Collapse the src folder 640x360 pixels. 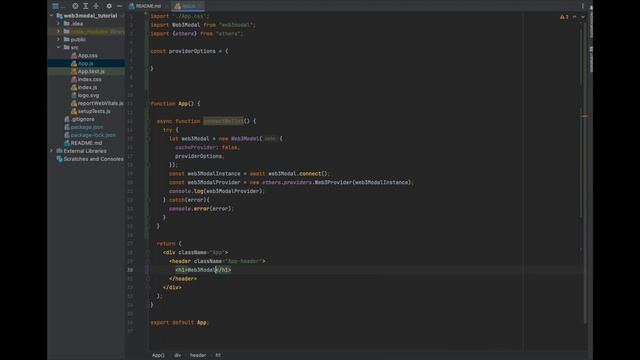[58, 47]
